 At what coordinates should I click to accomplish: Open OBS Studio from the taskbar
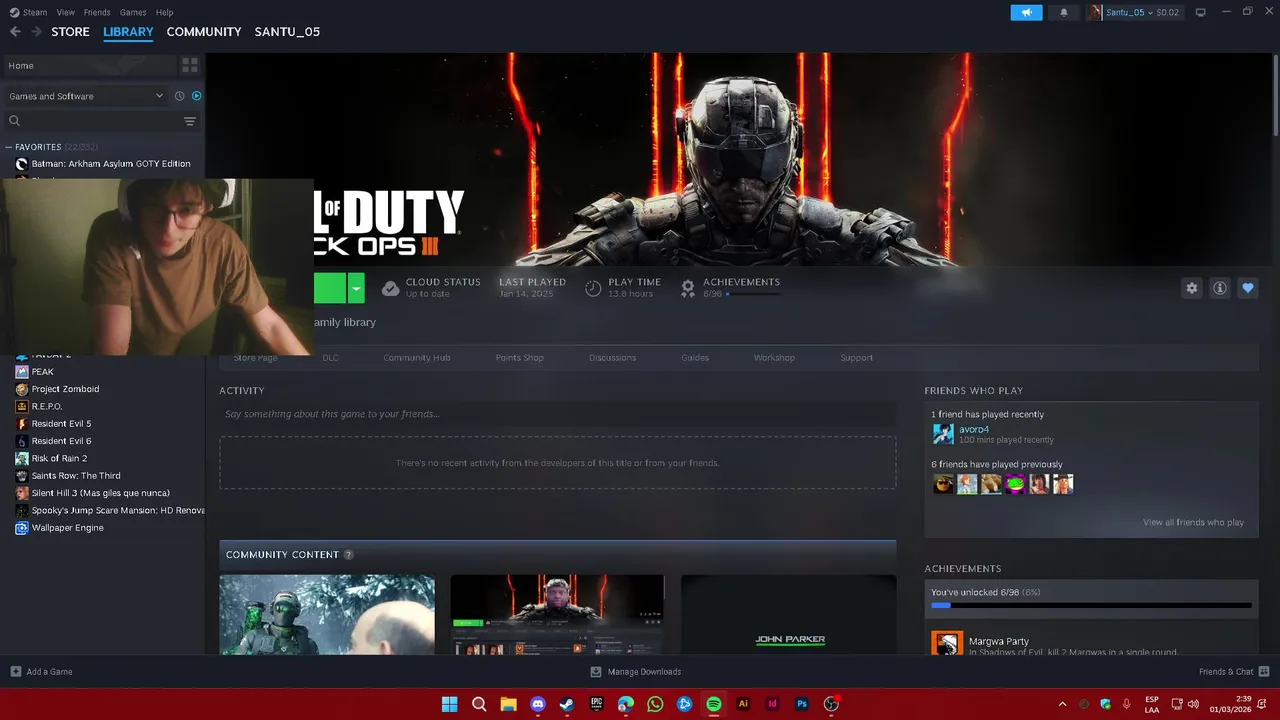point(831,704)
